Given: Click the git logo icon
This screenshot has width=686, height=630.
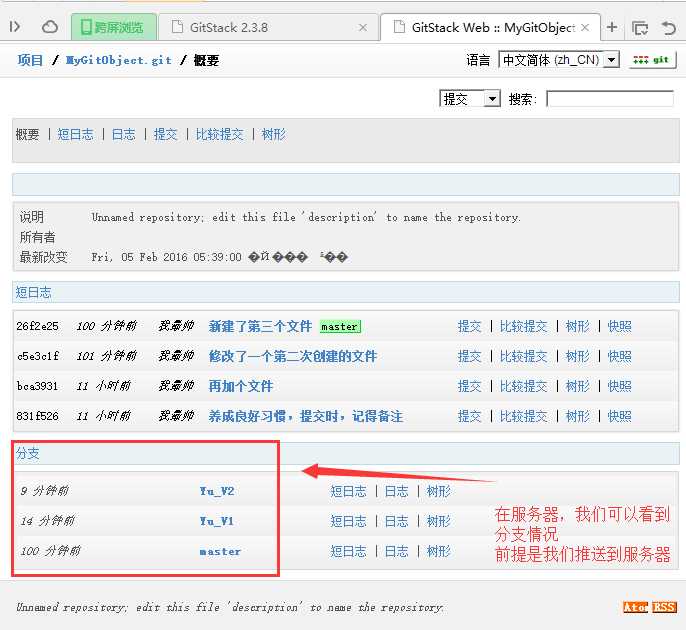Looking at the screenshot, I should 651,60.
